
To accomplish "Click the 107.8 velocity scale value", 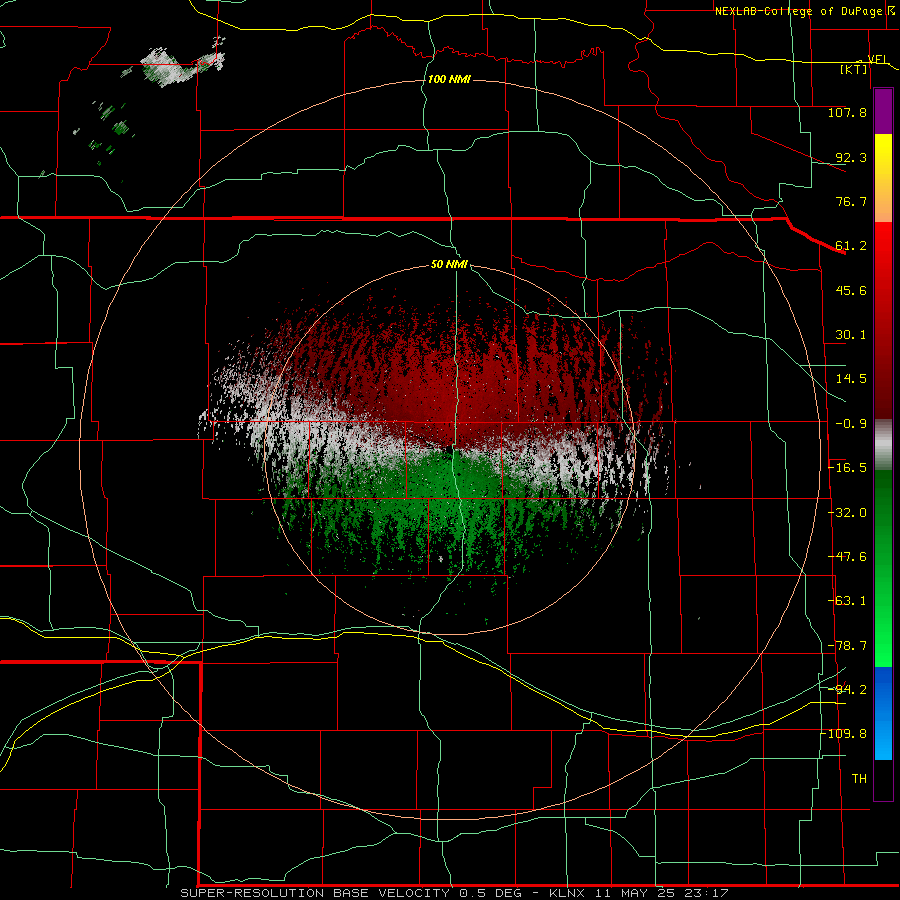I will tap(847, 112).
